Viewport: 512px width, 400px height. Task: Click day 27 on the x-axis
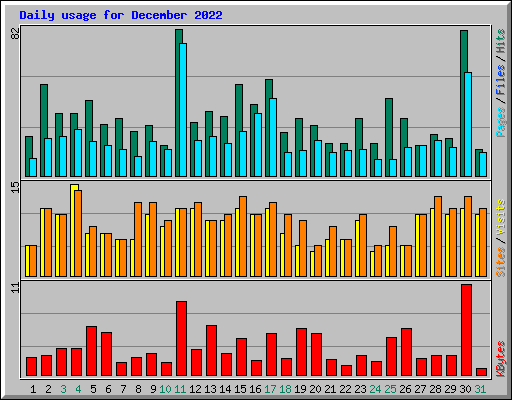tap(420, 389)
